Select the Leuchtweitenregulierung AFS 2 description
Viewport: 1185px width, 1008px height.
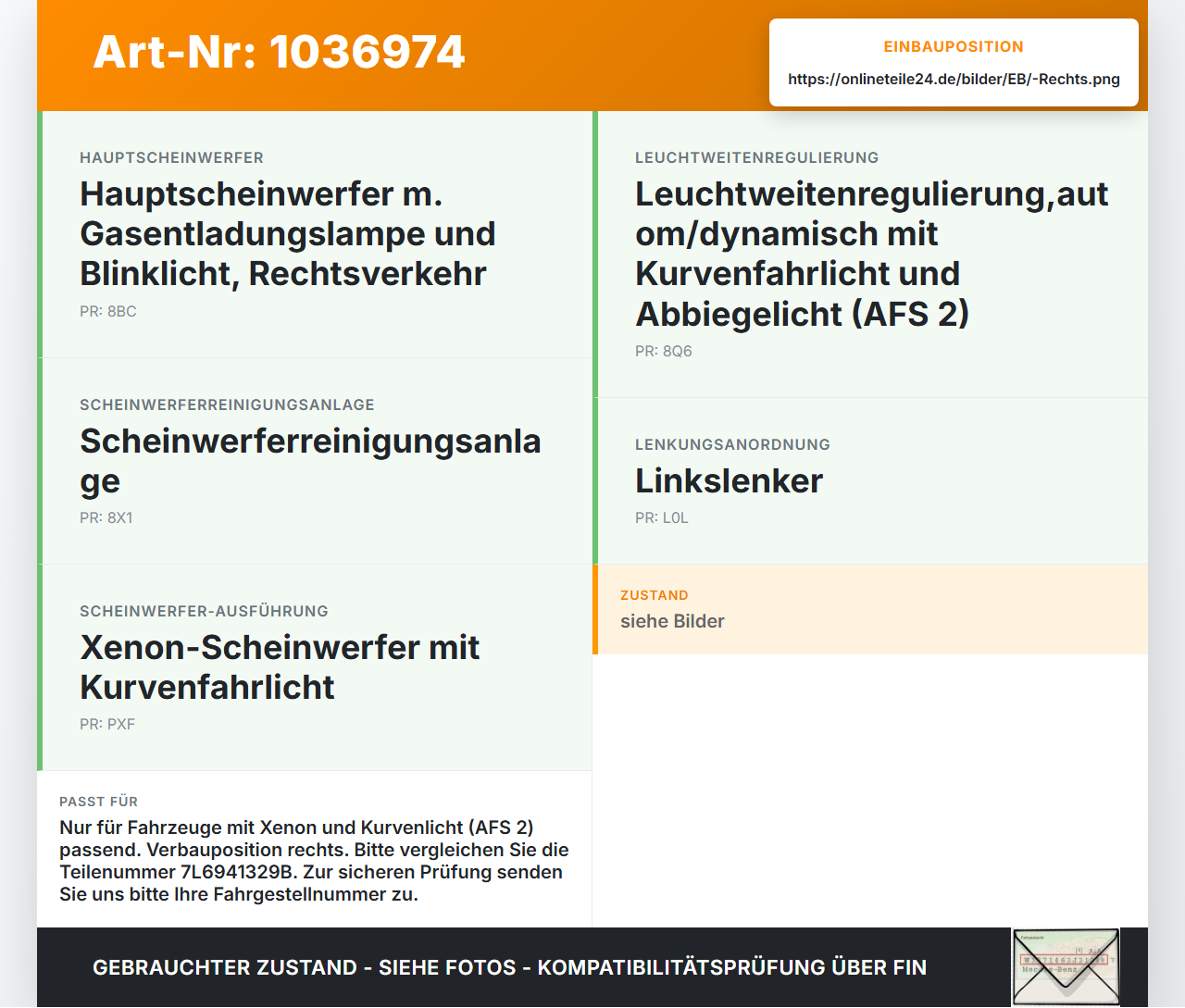click(871, 254)
